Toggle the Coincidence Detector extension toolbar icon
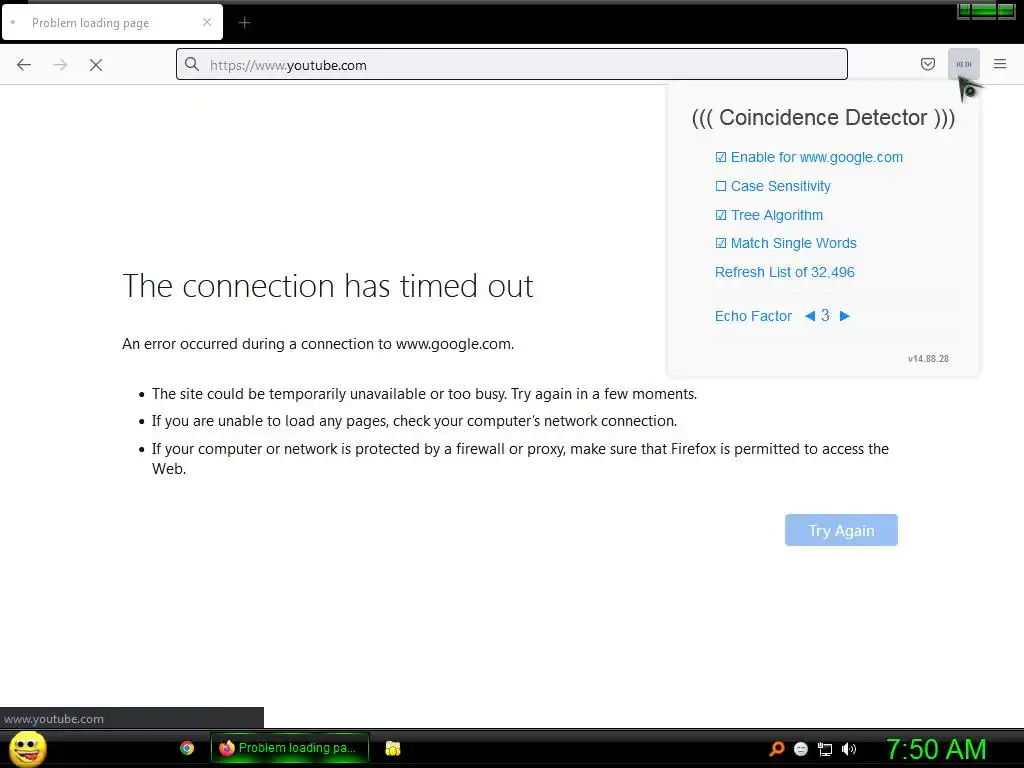 coord(963,64)
